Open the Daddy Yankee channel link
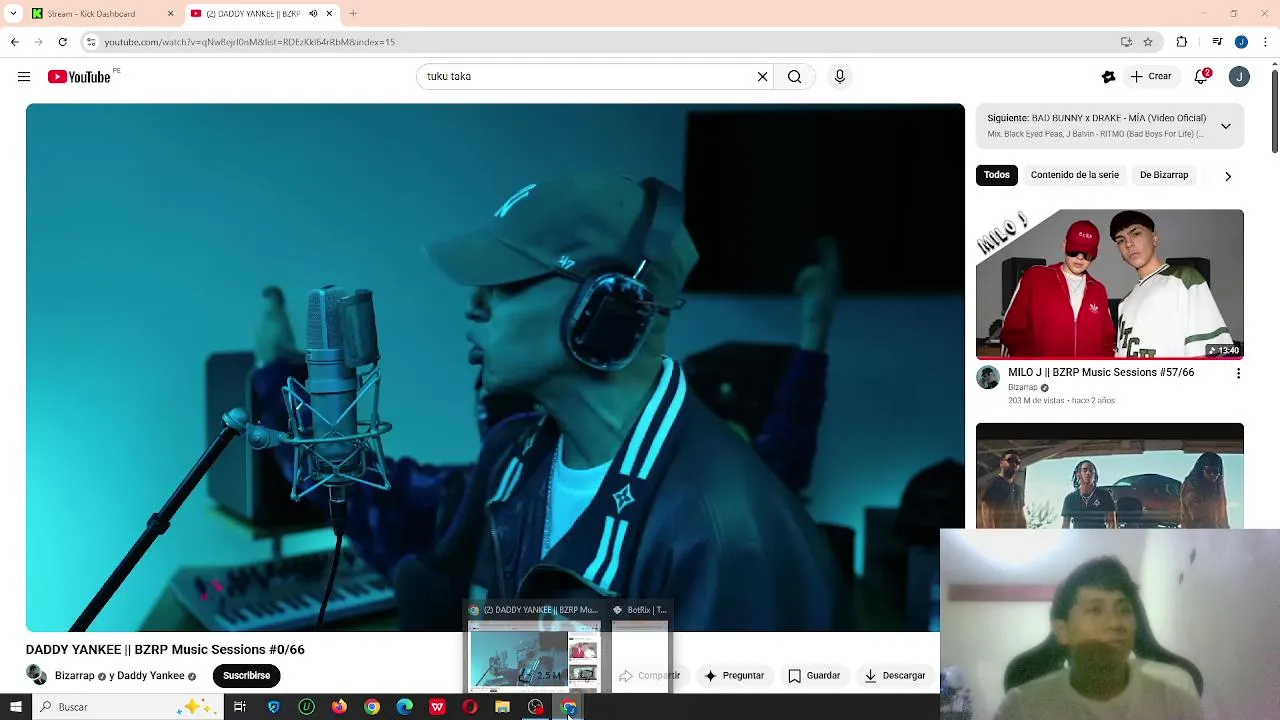Screen dimensions: 1280x720 [151, 676]
